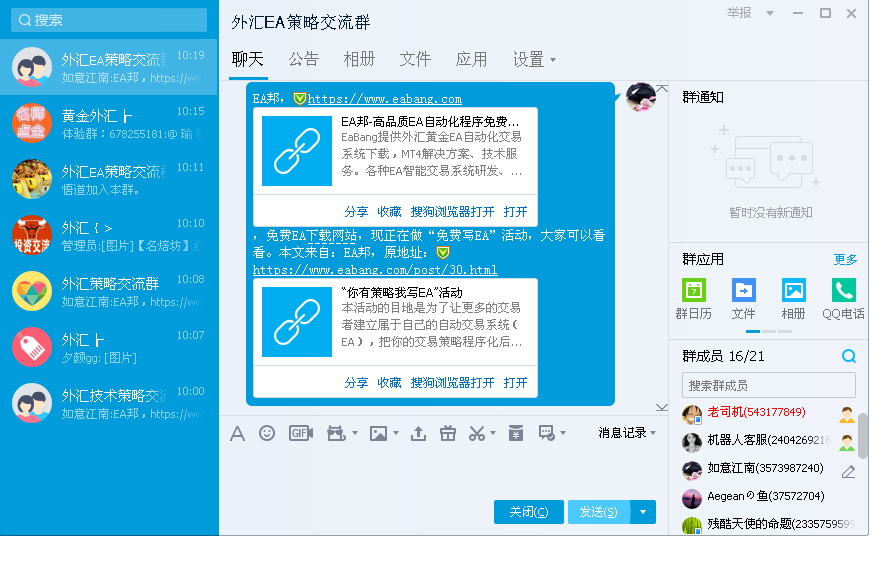Screen dimensions: 890x576
Task: Click 分享 on the EA邦 link card
Action: click(356, 212)
